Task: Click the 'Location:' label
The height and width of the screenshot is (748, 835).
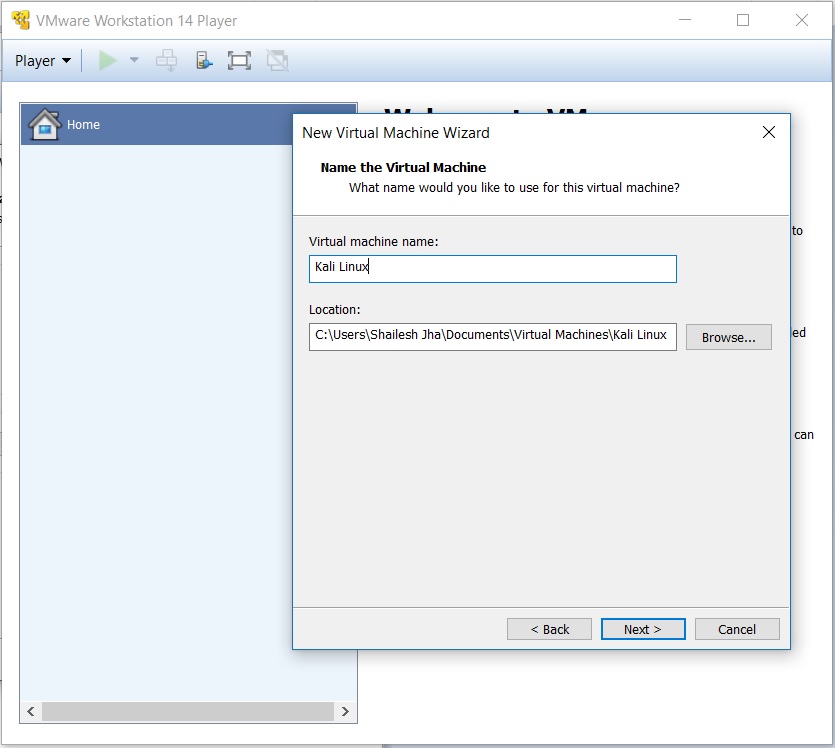Action: coord(334,310)
